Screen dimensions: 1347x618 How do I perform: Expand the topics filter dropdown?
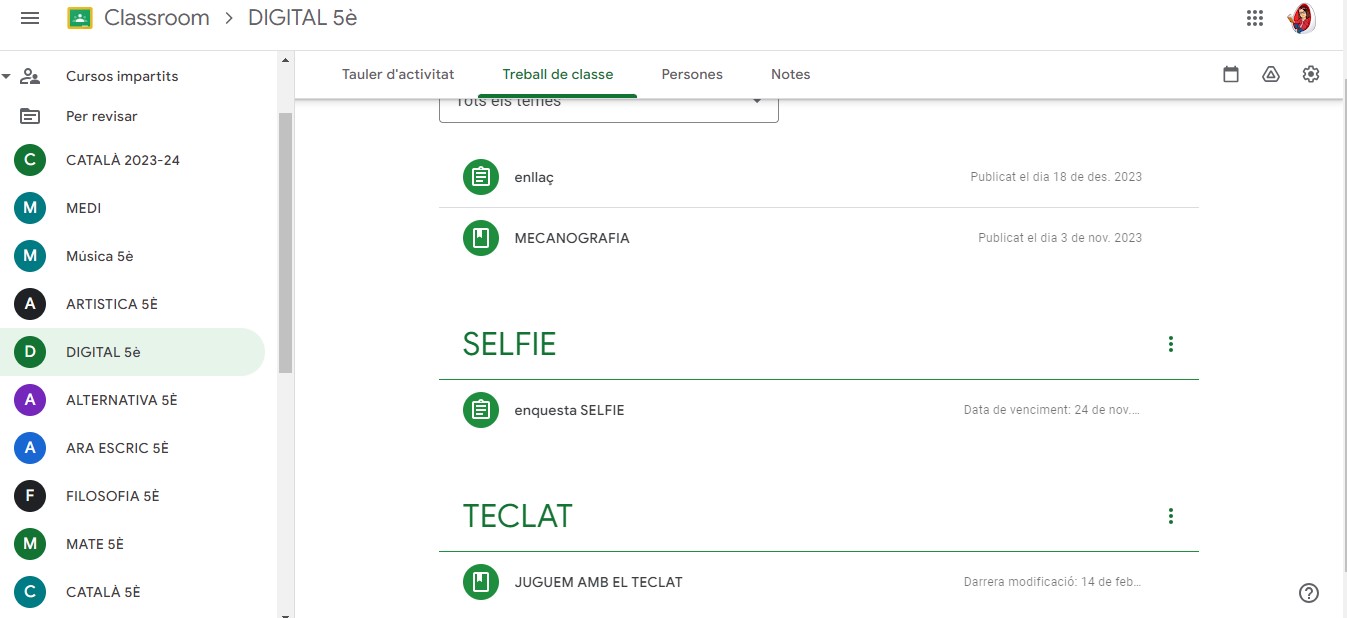757,102
